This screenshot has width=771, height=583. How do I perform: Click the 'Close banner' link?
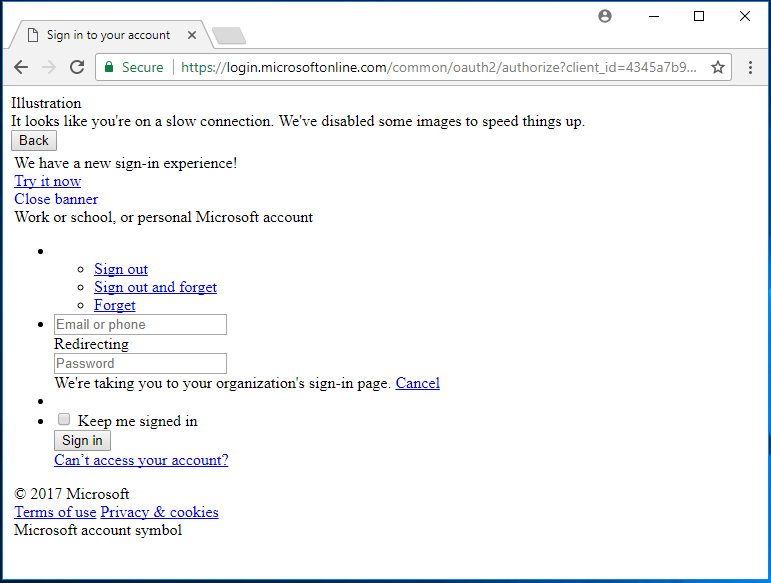point(56,199)
